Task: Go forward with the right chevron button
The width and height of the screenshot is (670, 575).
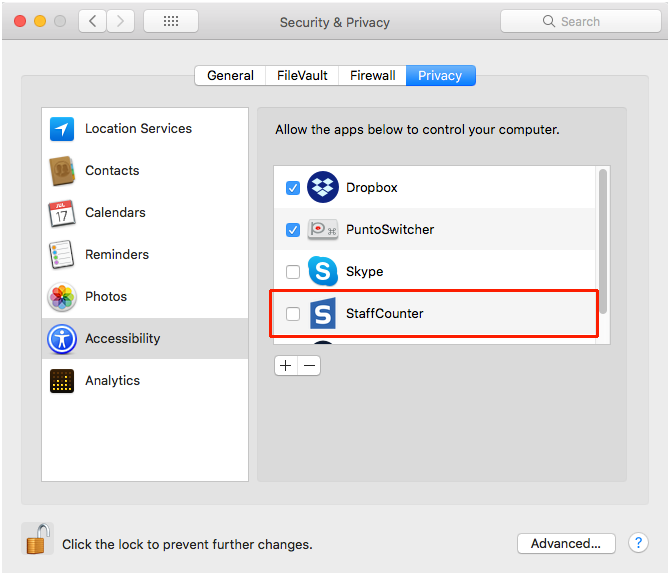Action: (120, 21)
